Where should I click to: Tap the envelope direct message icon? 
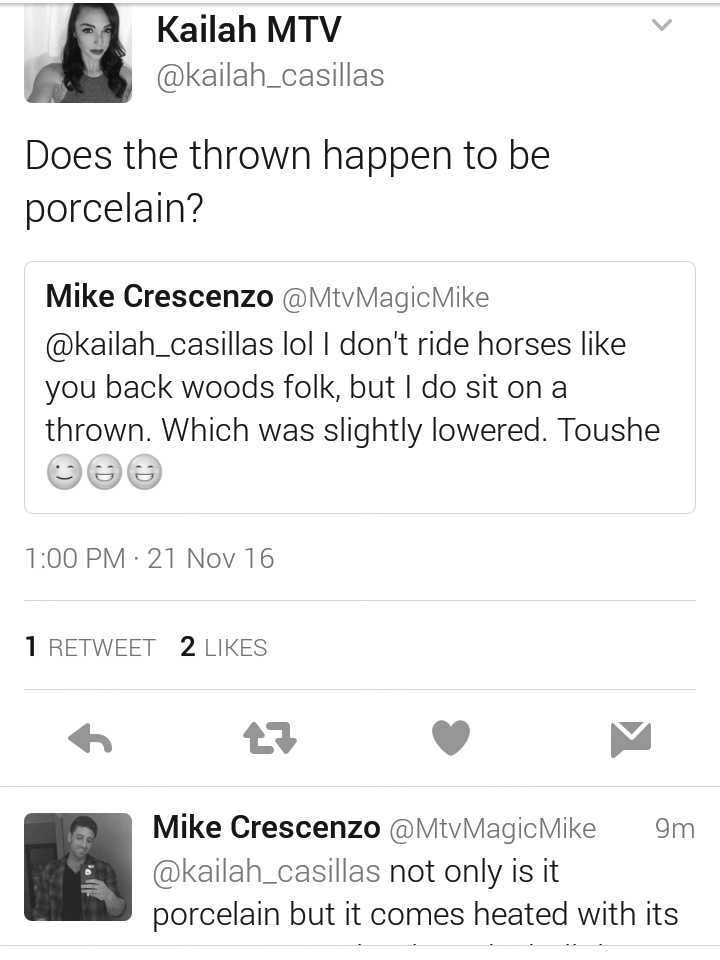click(631, 739)
